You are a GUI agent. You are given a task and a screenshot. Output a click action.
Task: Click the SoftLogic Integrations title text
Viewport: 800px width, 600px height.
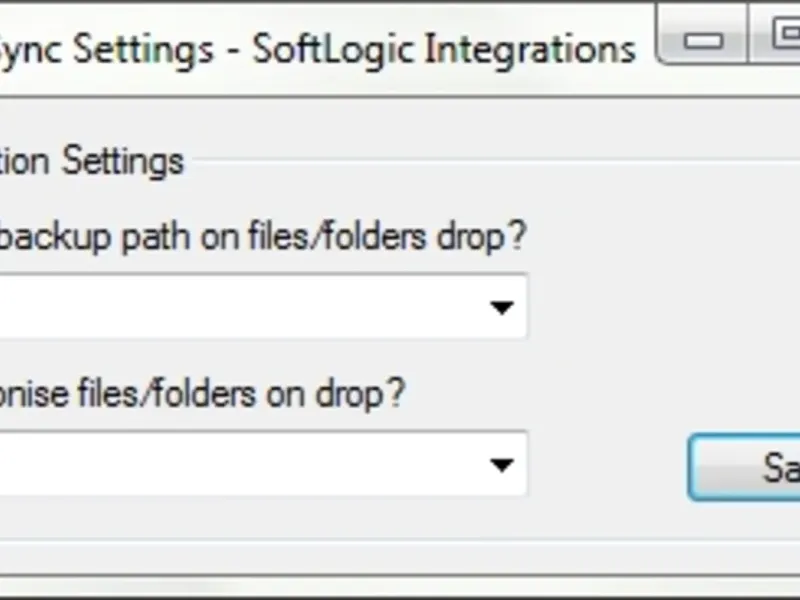[444, 48]
